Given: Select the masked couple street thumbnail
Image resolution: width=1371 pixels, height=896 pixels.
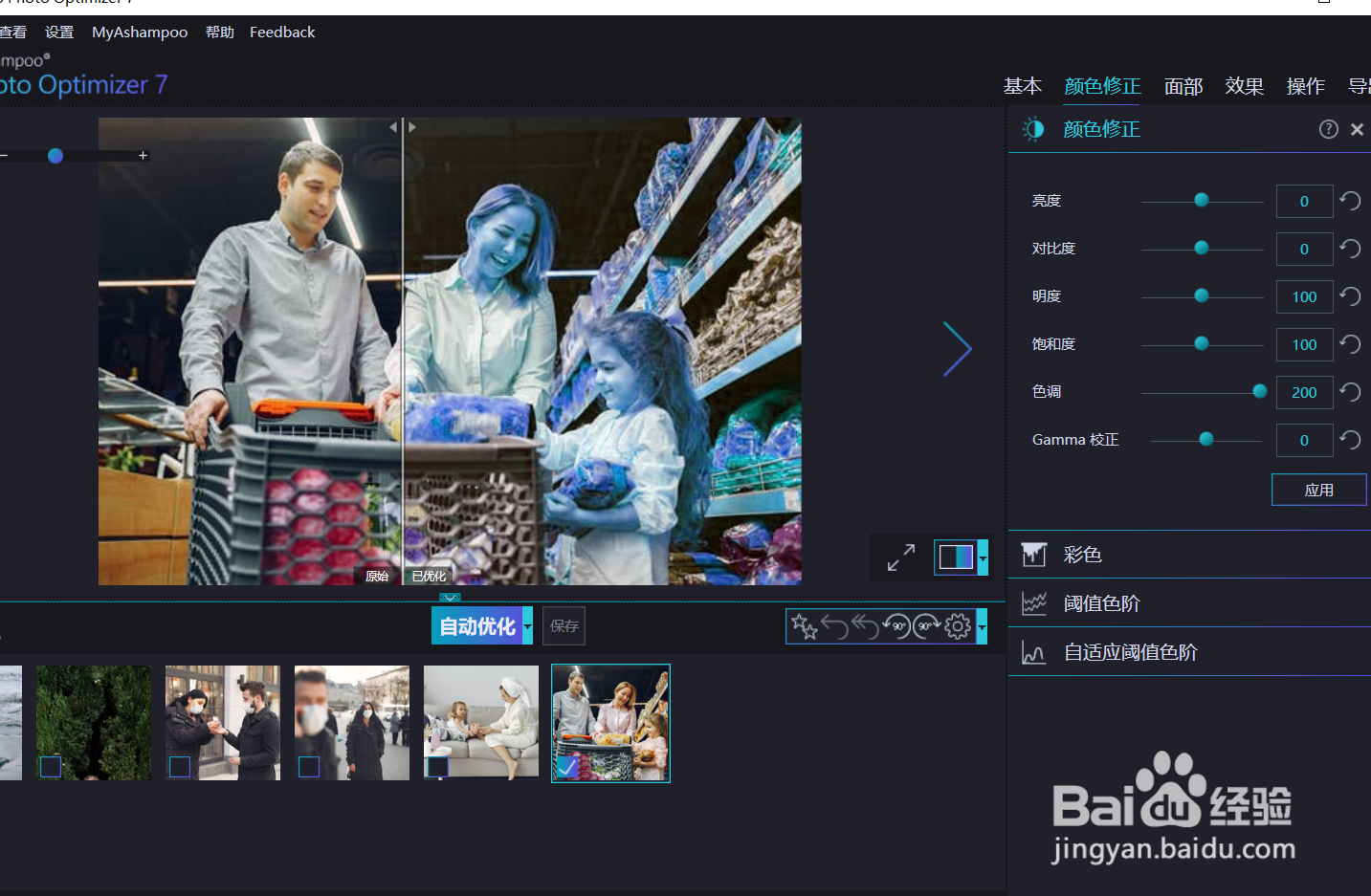Looking at the screenshot, I should 223,723.
